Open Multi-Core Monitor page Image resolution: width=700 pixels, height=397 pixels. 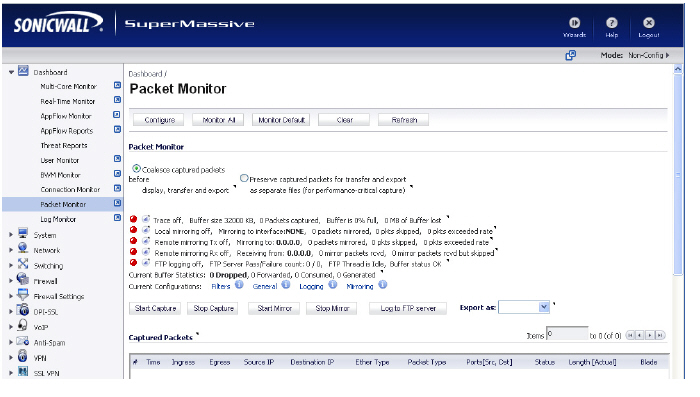point(68,86)
